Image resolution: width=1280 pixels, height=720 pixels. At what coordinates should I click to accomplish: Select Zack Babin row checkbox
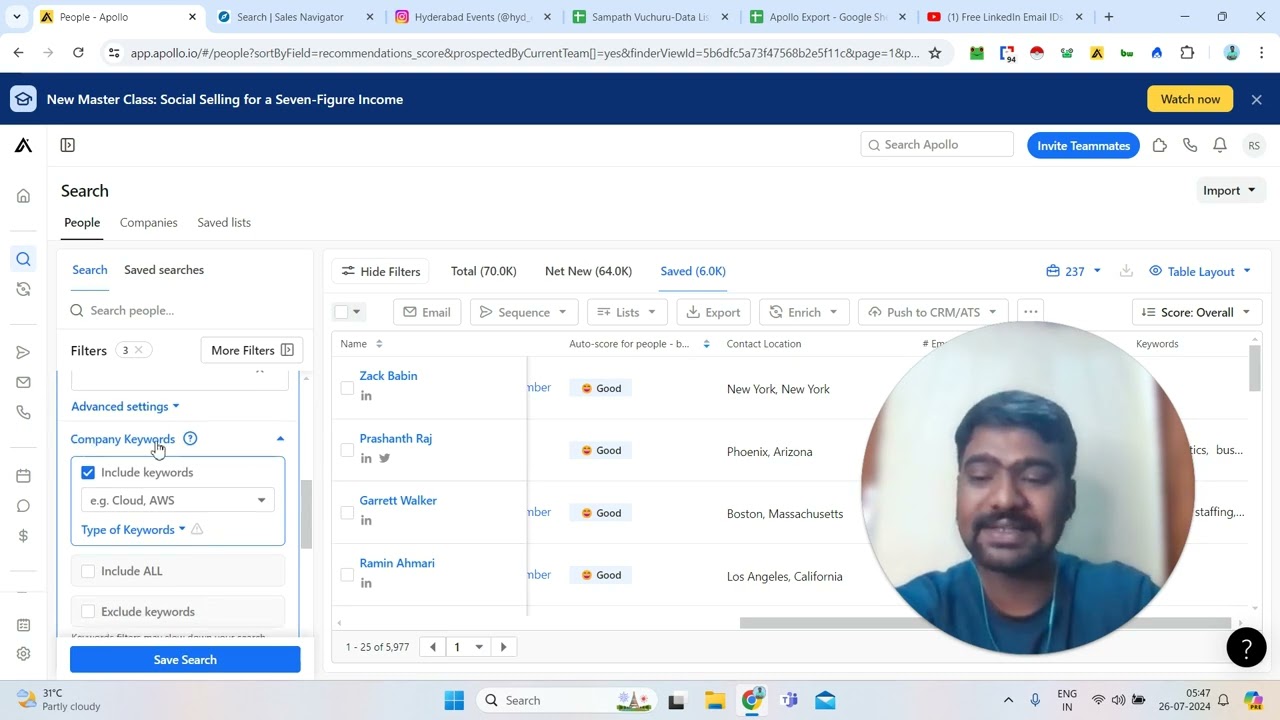coord(347,388)
